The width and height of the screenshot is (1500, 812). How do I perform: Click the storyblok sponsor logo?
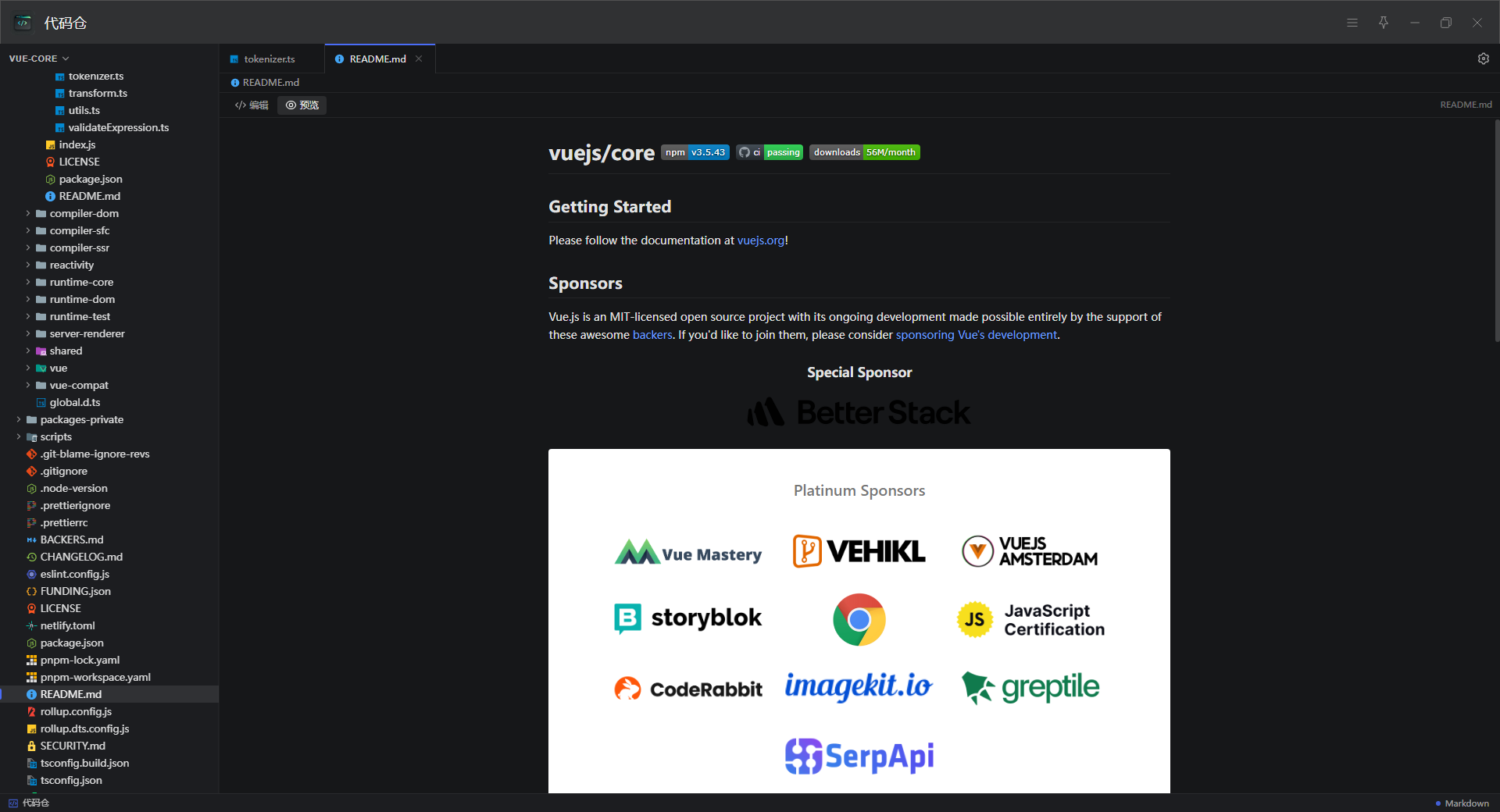[x=687, y=618]
